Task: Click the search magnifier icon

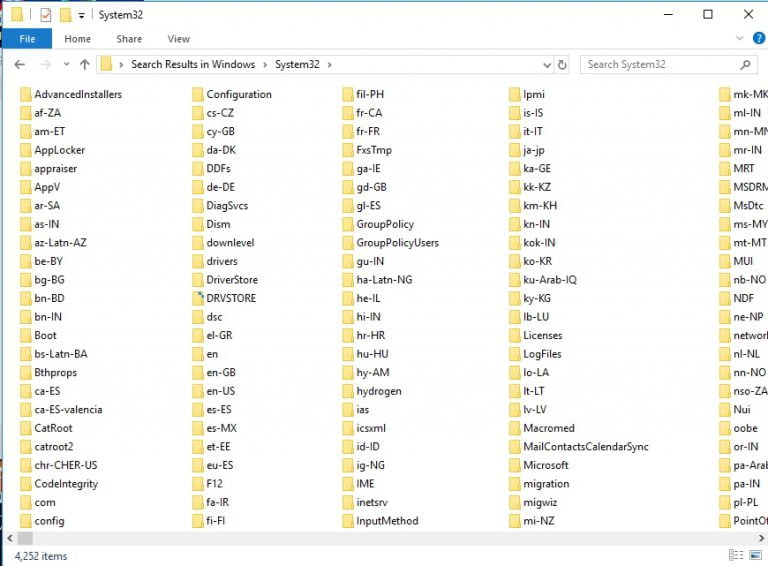Action: coord(745,65)
